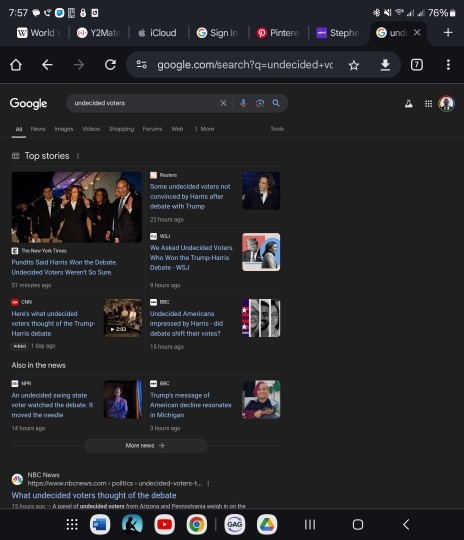Open NPR undecided swing state voter story
The width and height of the screenshot is (464, 540).
(x=52, y=405)
